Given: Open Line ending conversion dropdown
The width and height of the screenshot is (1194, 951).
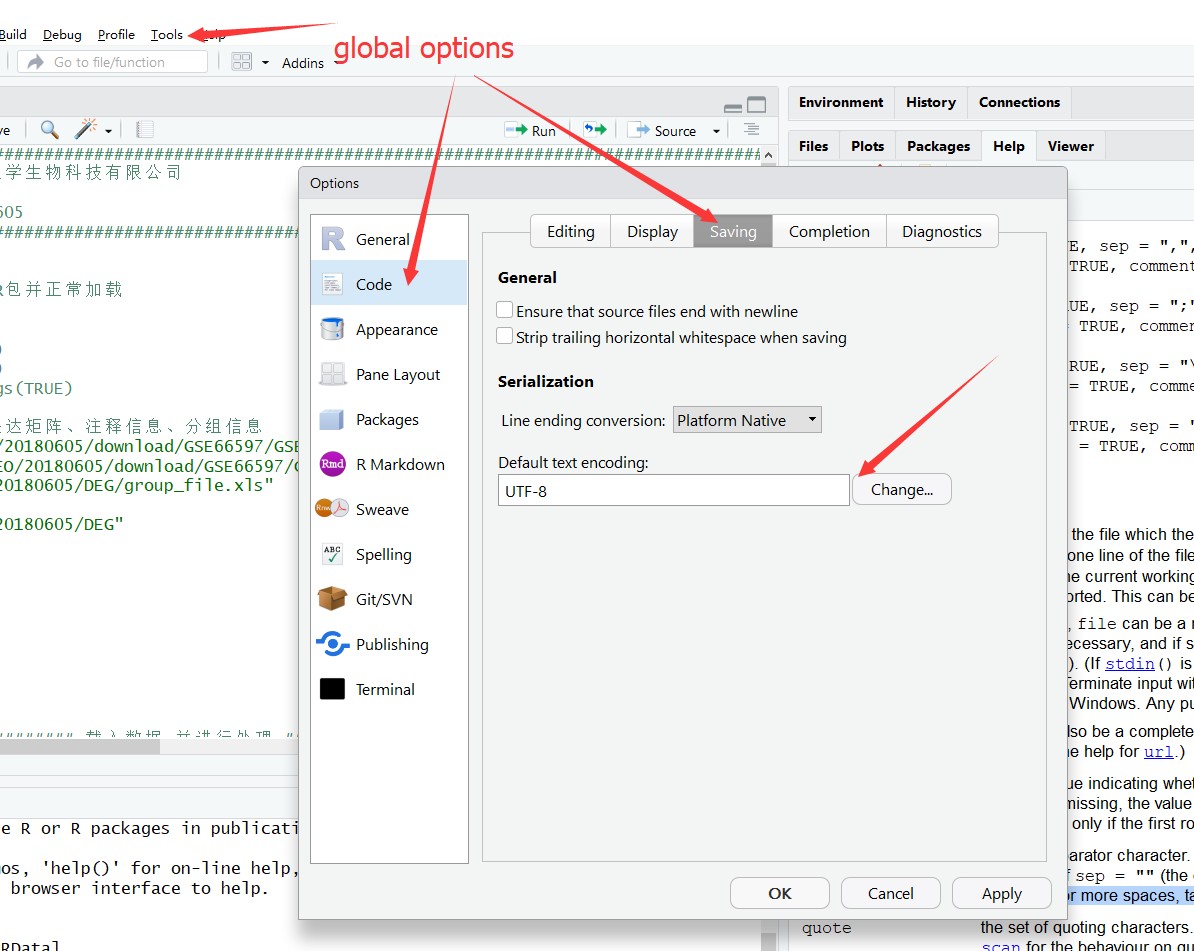Looking at the screenshot, I should (747, 420).
